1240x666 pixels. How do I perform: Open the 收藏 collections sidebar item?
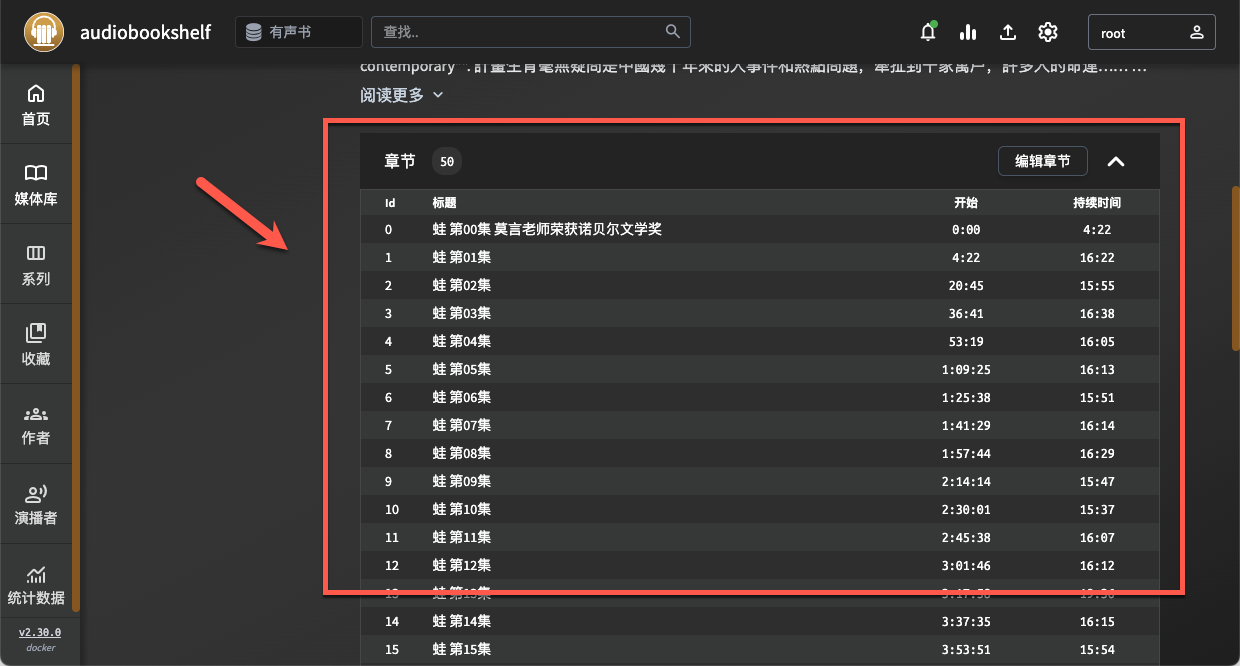(x=36, y=345)
